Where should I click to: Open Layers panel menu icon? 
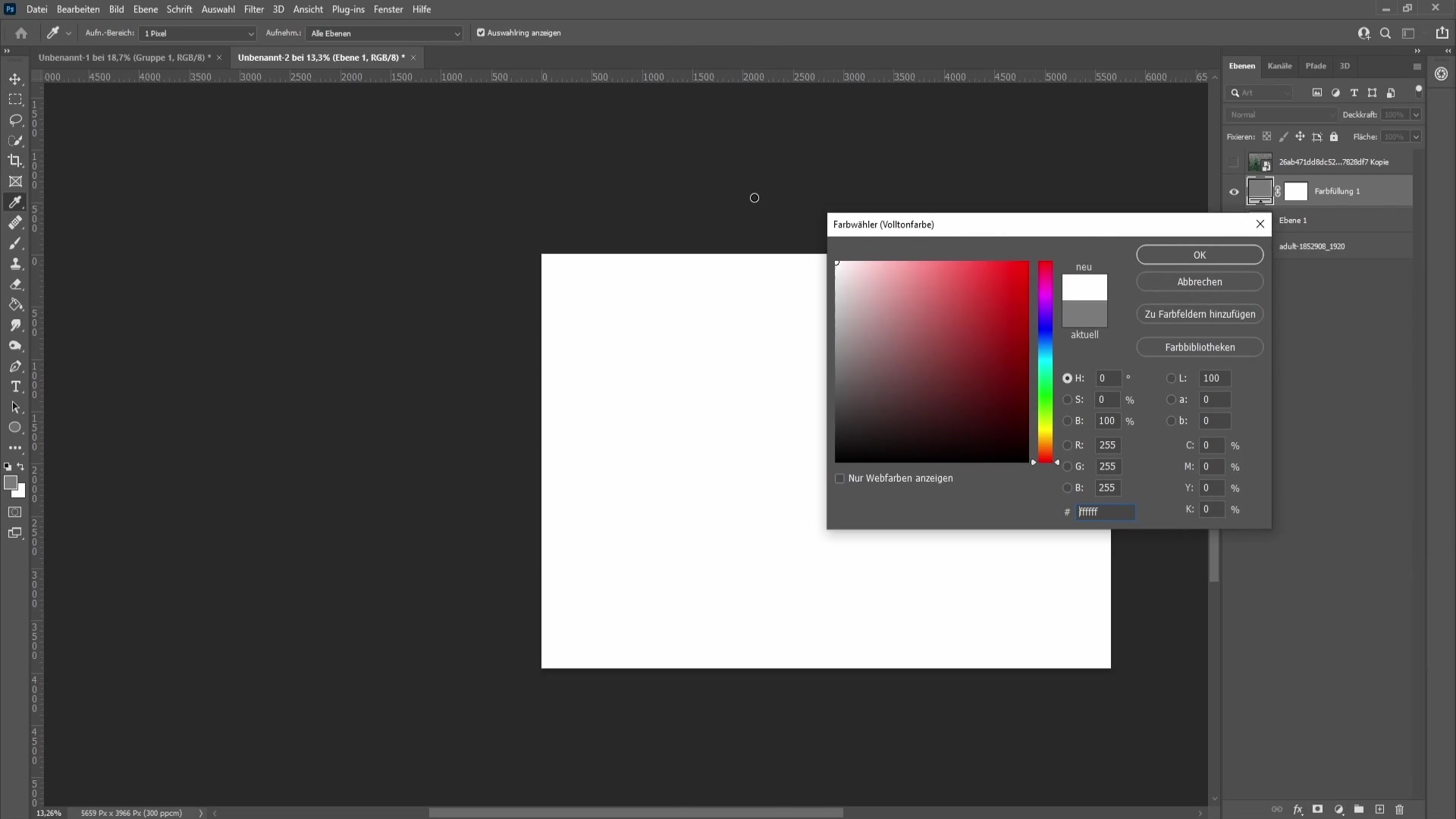click(1417, 67)
